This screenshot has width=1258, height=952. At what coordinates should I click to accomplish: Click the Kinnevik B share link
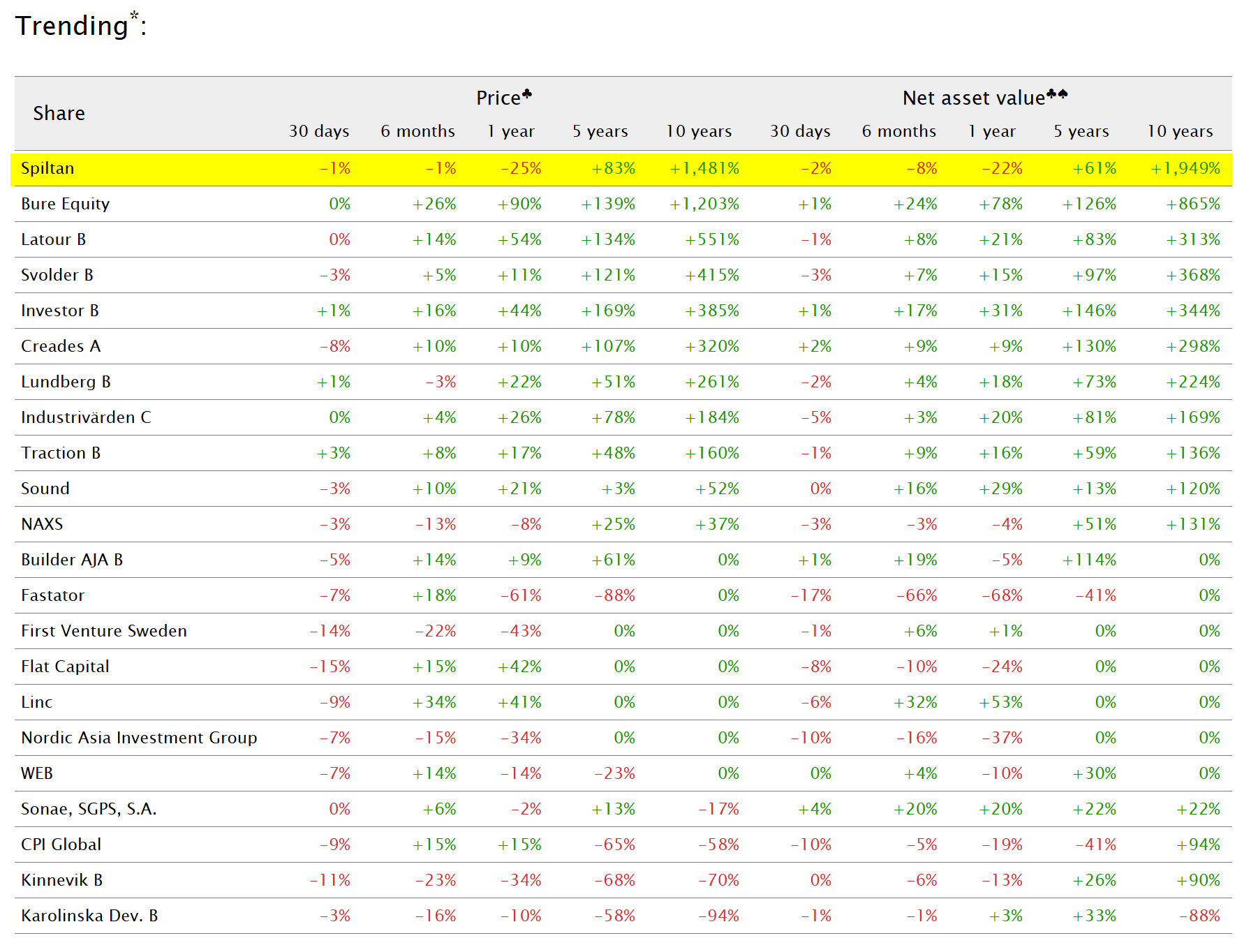point(61,880)
